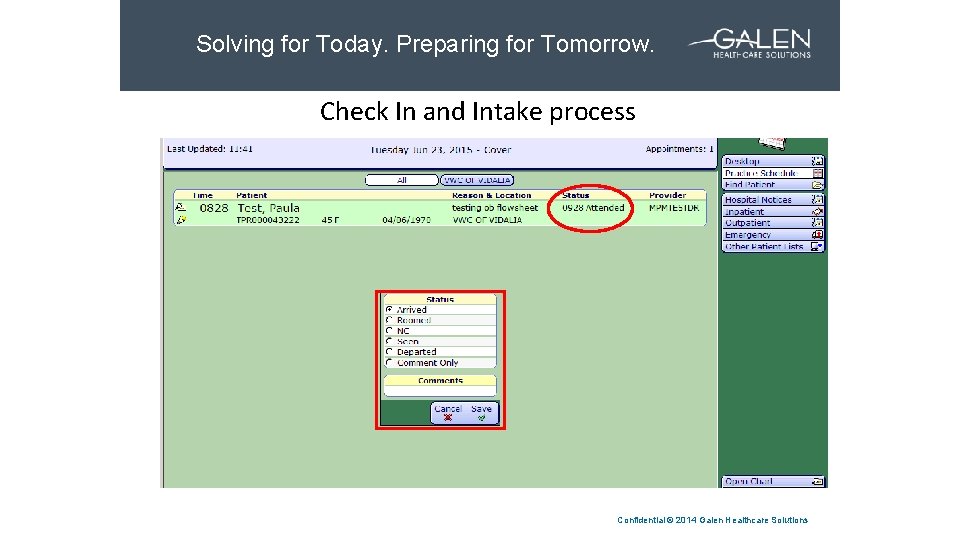The height and width of the screenshot is (540, 960).
Task: Select the Roomed status radio button
Action: pos(389,320)
